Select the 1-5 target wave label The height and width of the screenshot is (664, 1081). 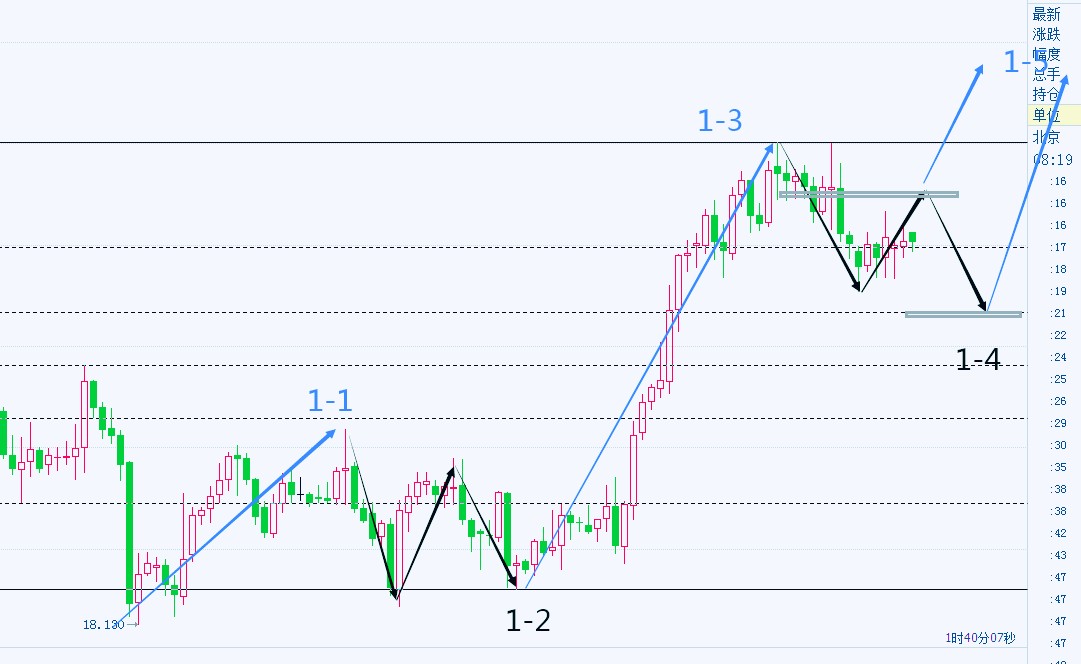tap(1025, 62)
